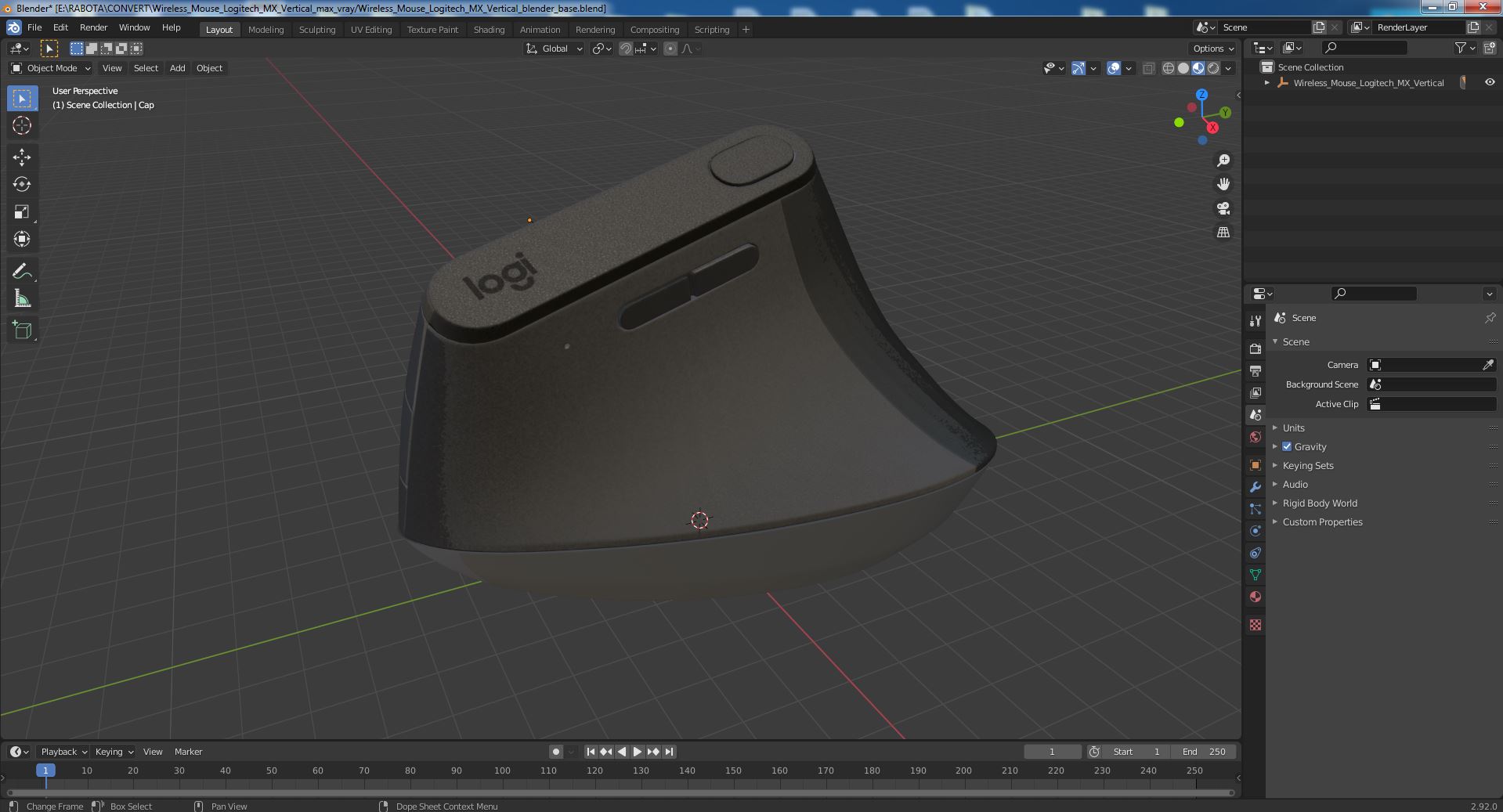Switch to the UV Editing workspace tab
1503x812 pixels.
[x=371, y=30]
